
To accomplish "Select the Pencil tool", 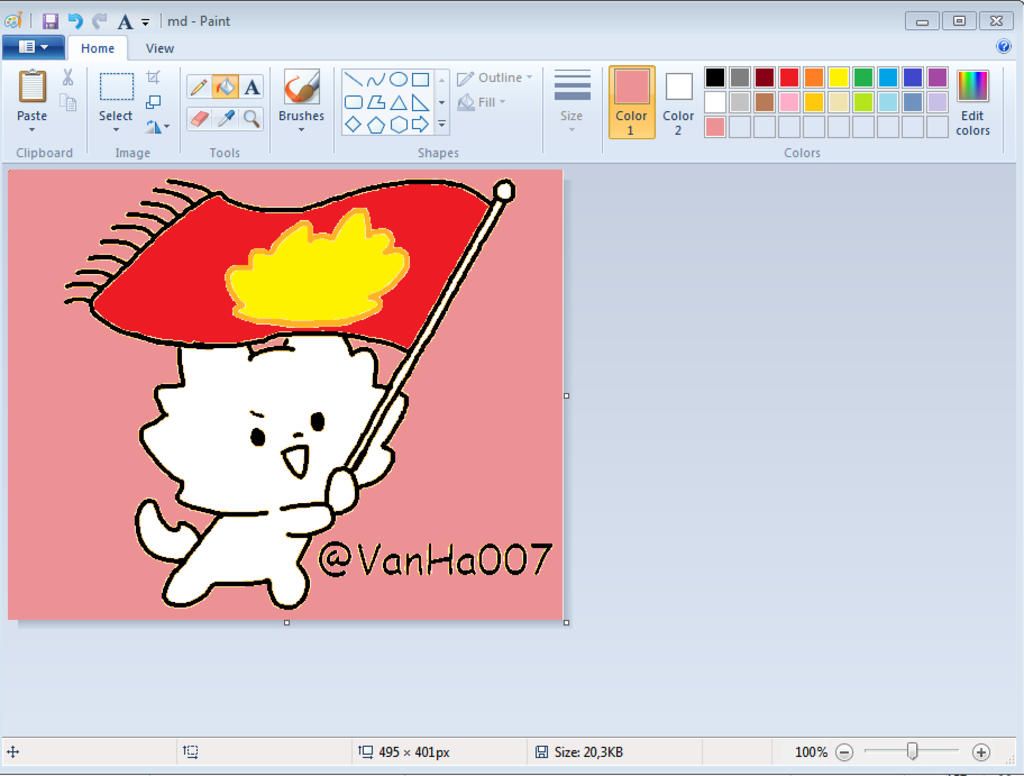I will [199, 87].
